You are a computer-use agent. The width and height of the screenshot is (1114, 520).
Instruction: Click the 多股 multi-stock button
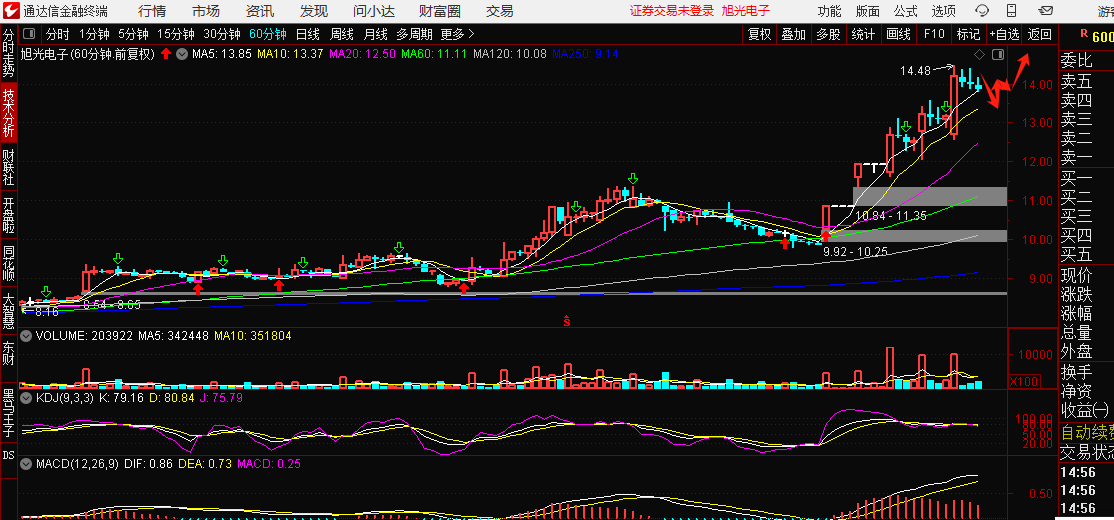[x=828, y=34]
